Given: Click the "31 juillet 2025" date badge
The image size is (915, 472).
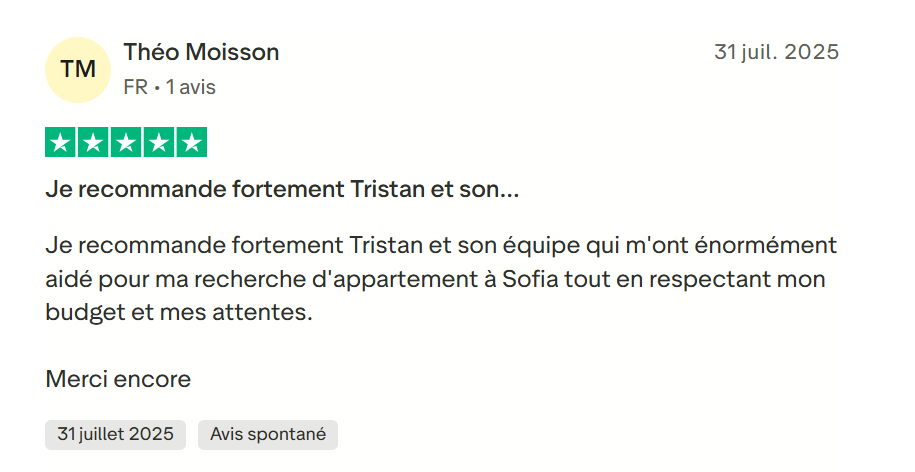Looking at the screenshot, I should [x=115, y=434].
